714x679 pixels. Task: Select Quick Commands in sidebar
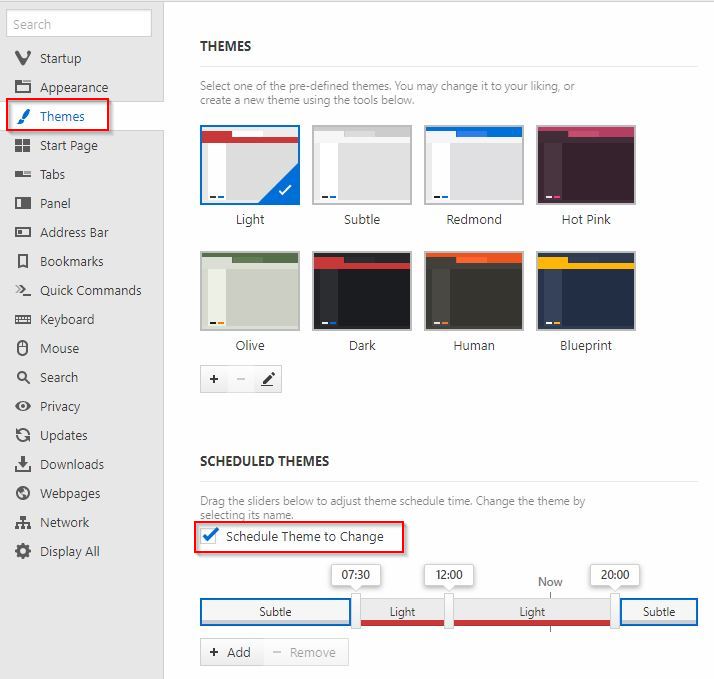(91, 290)
